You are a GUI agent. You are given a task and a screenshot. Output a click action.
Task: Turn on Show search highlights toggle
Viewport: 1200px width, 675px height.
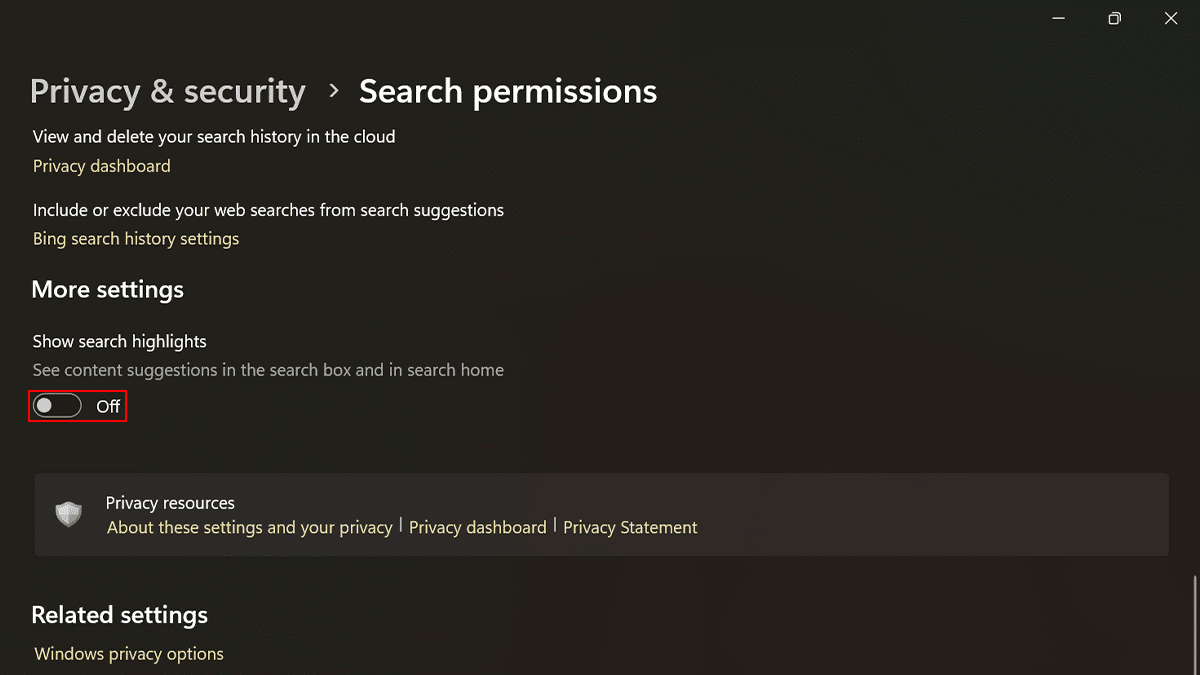click(x=57, y=406)
